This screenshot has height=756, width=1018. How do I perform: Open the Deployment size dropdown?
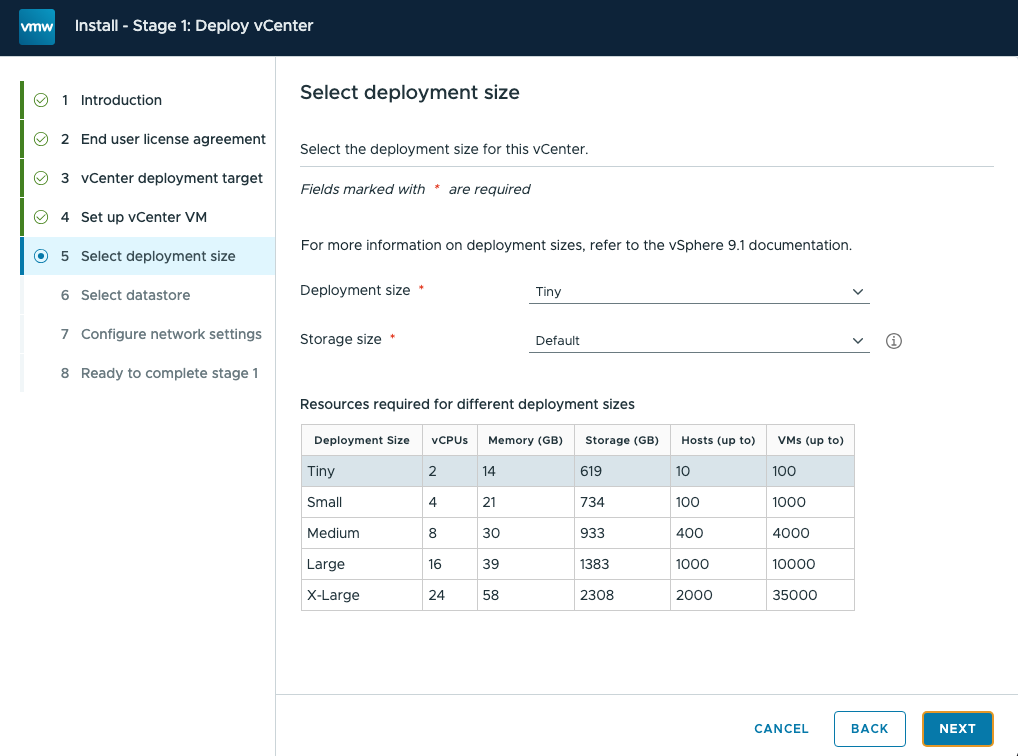(699, 292)
